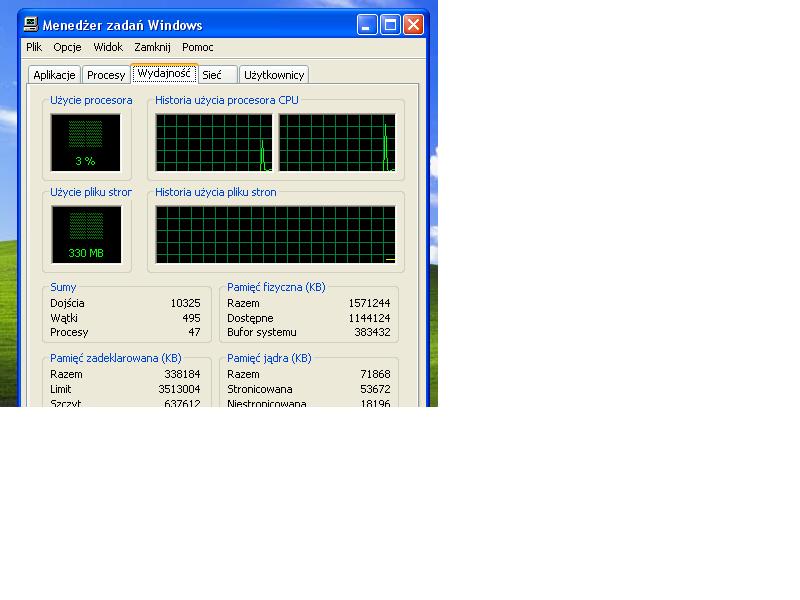Switch to the Procesy tab
Viewport: 800px width, 600px height.
tap(106, 75)
